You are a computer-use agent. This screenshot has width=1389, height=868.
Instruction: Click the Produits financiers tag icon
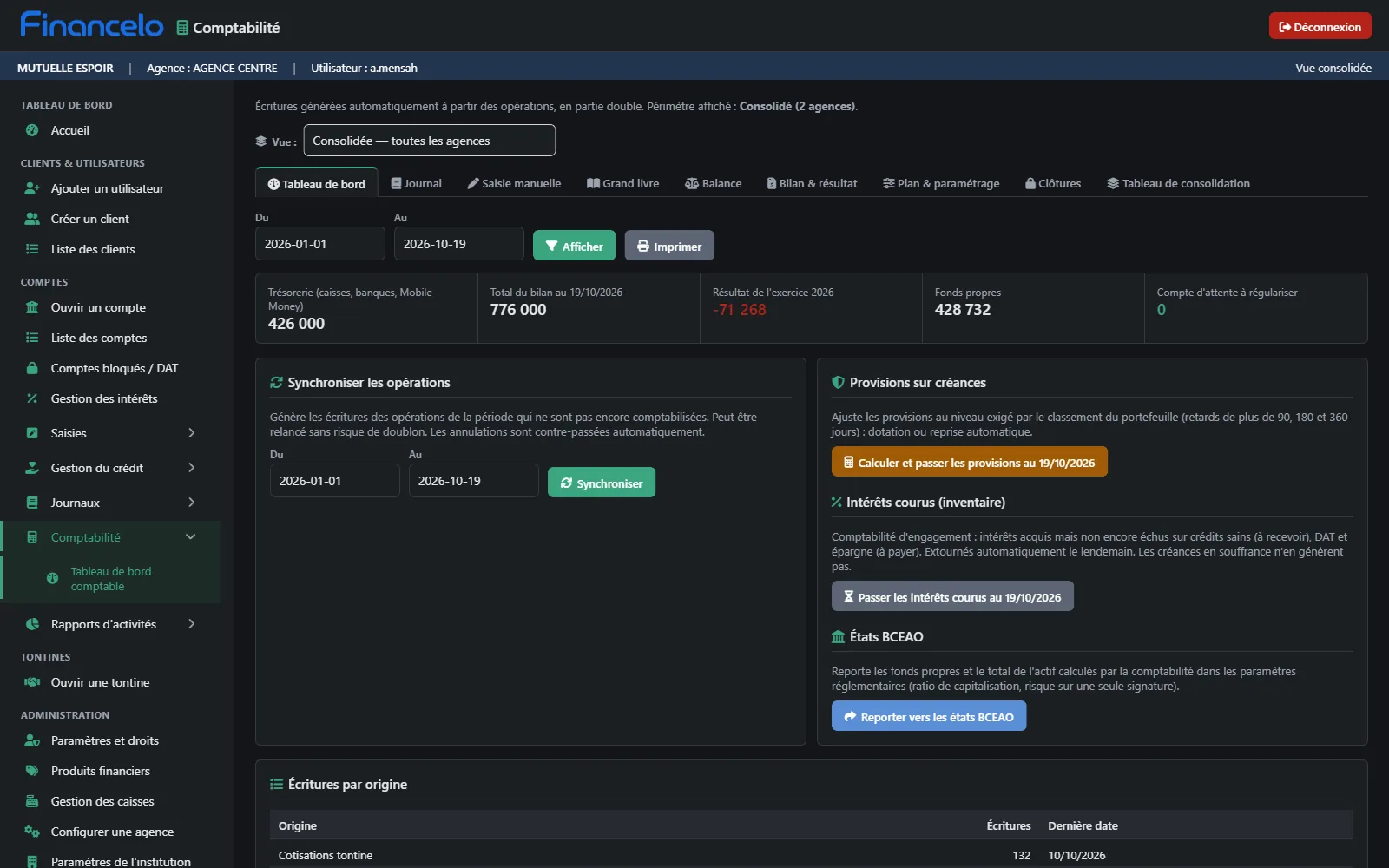click(x=32, y=771)
